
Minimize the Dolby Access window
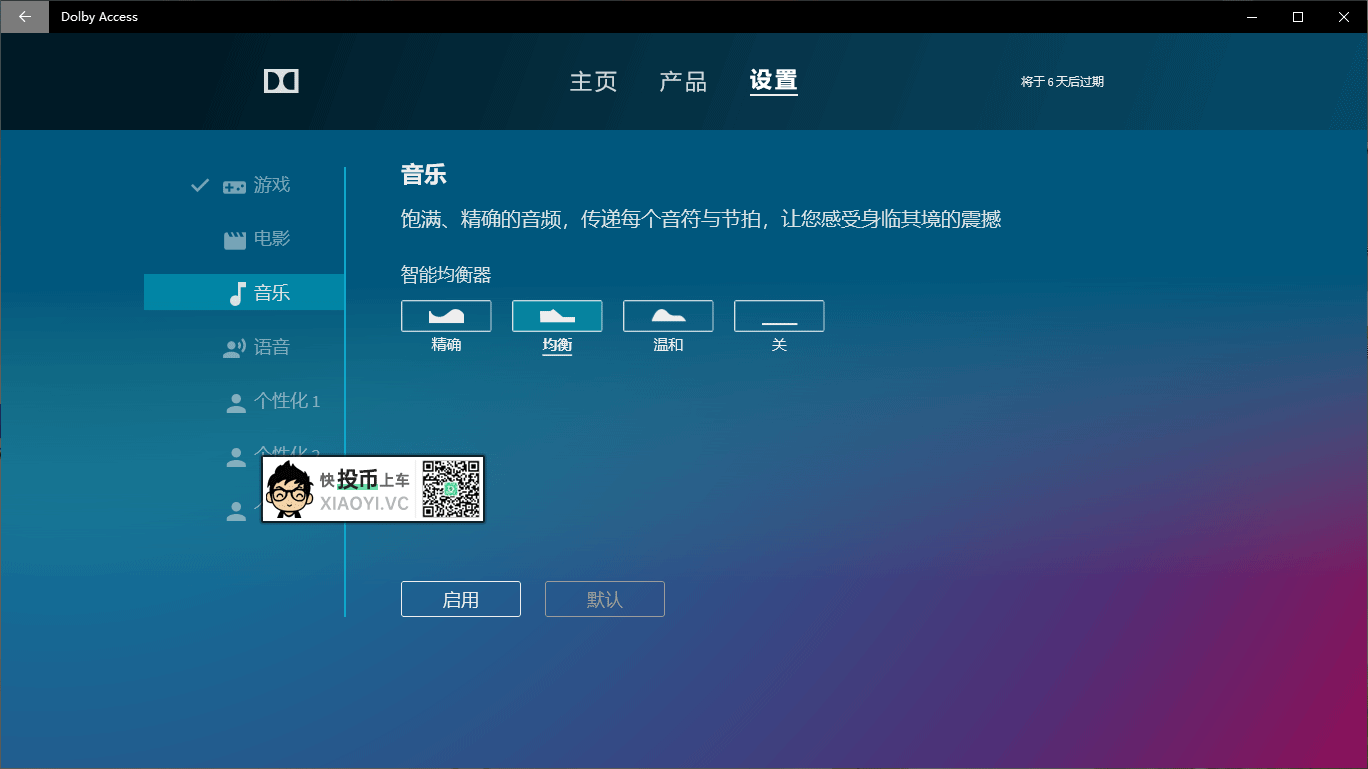(x=1252, y=16)
